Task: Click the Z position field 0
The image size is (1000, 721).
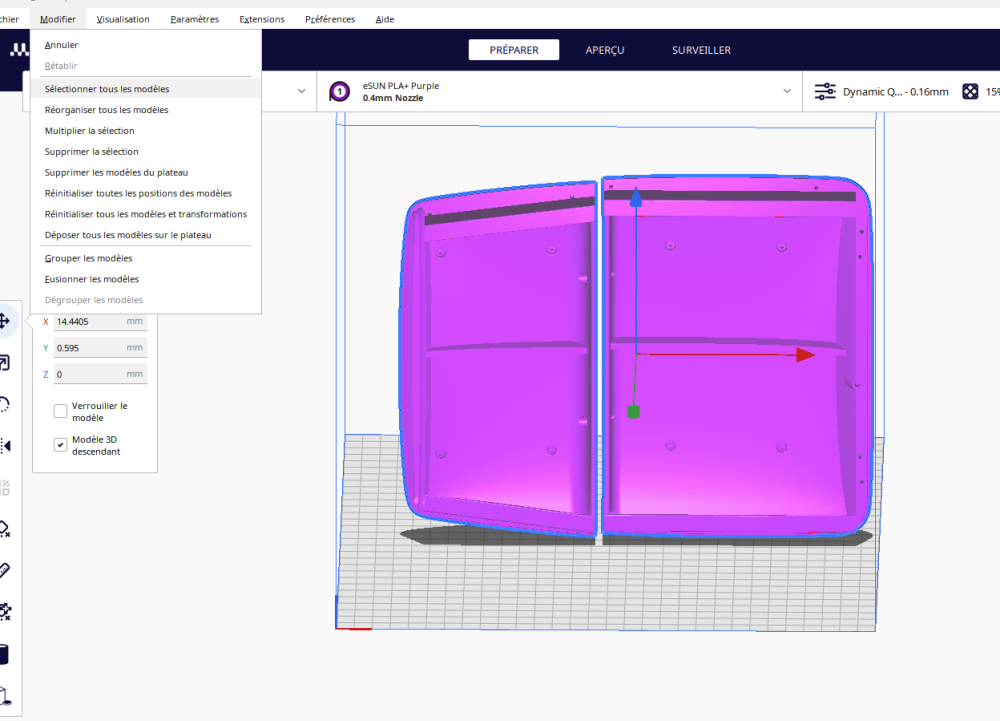Action: tap(100, 374)
